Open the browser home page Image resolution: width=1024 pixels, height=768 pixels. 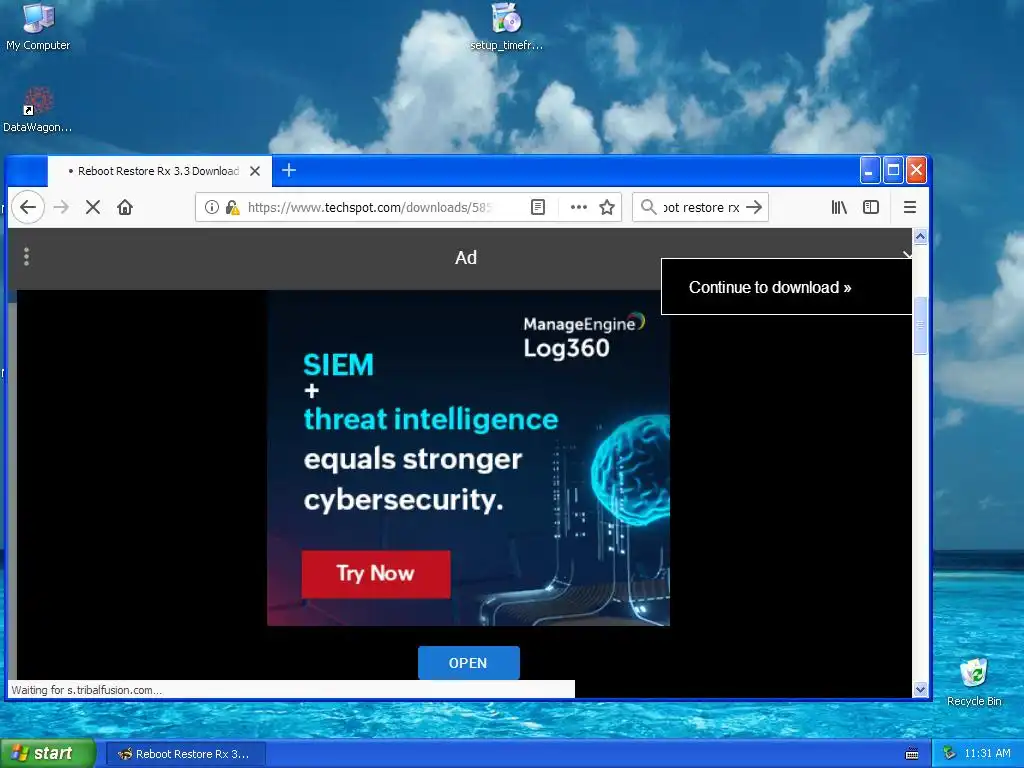[x=125, y=207]
